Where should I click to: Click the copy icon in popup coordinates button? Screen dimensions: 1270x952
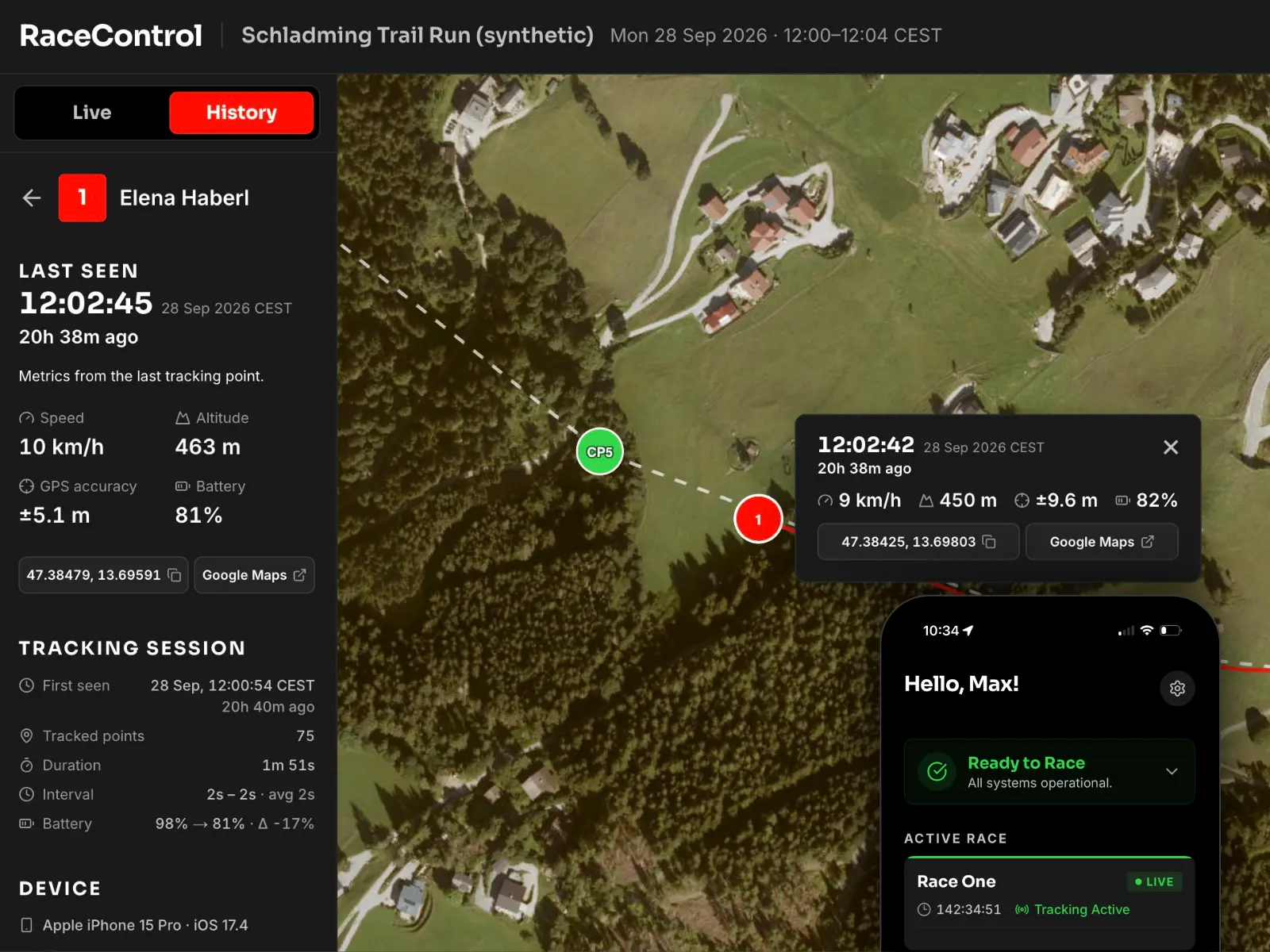pos(989,542)
